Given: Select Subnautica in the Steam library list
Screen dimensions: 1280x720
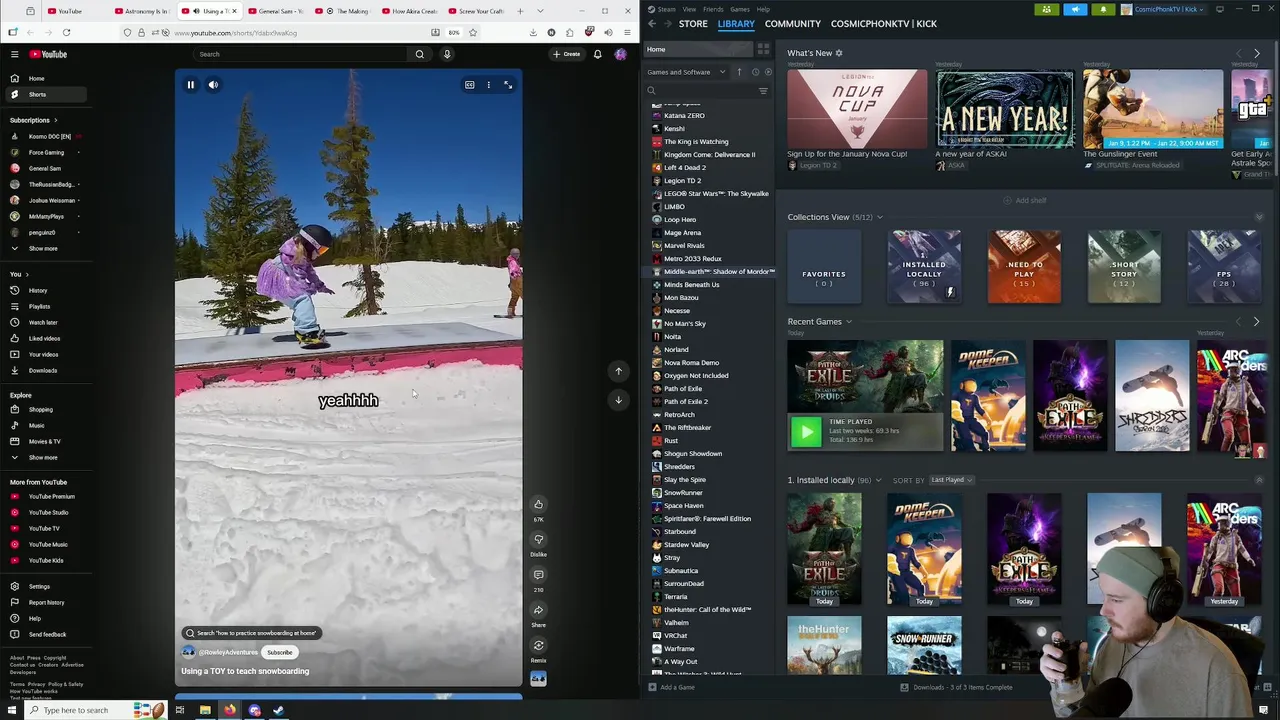Looking at the screenshot, I should (x=681, y=570).
